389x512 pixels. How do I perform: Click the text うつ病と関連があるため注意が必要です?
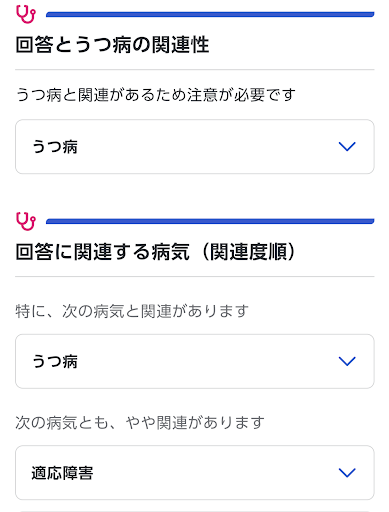coord(156,95)
